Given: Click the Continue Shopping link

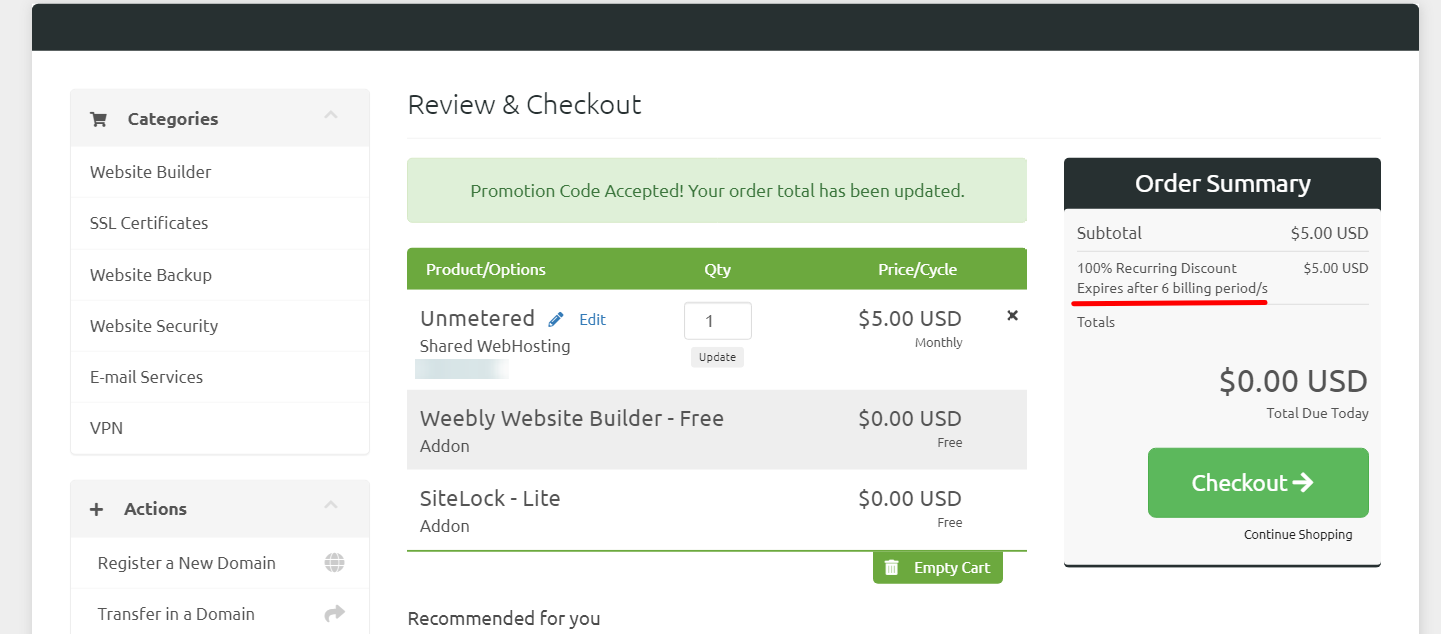Looking at the screenshot, I should [x=1297, y=535].
